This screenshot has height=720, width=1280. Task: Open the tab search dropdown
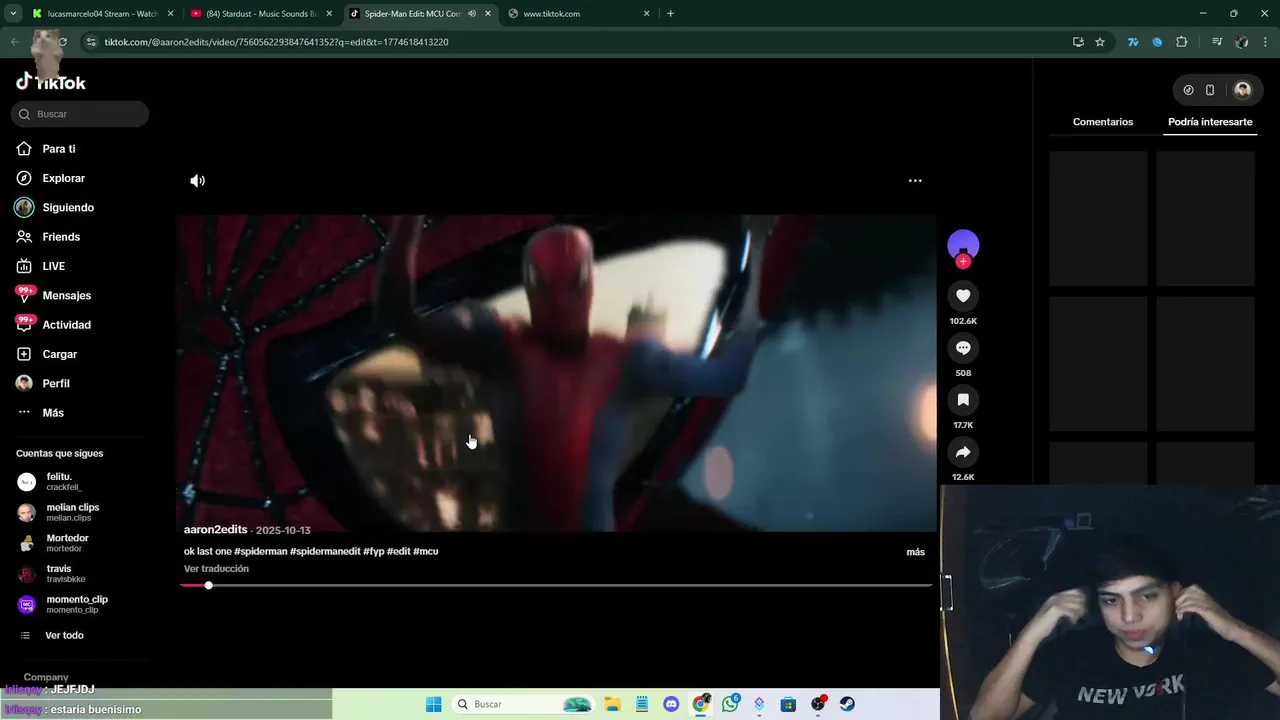(x=13, y=14)
